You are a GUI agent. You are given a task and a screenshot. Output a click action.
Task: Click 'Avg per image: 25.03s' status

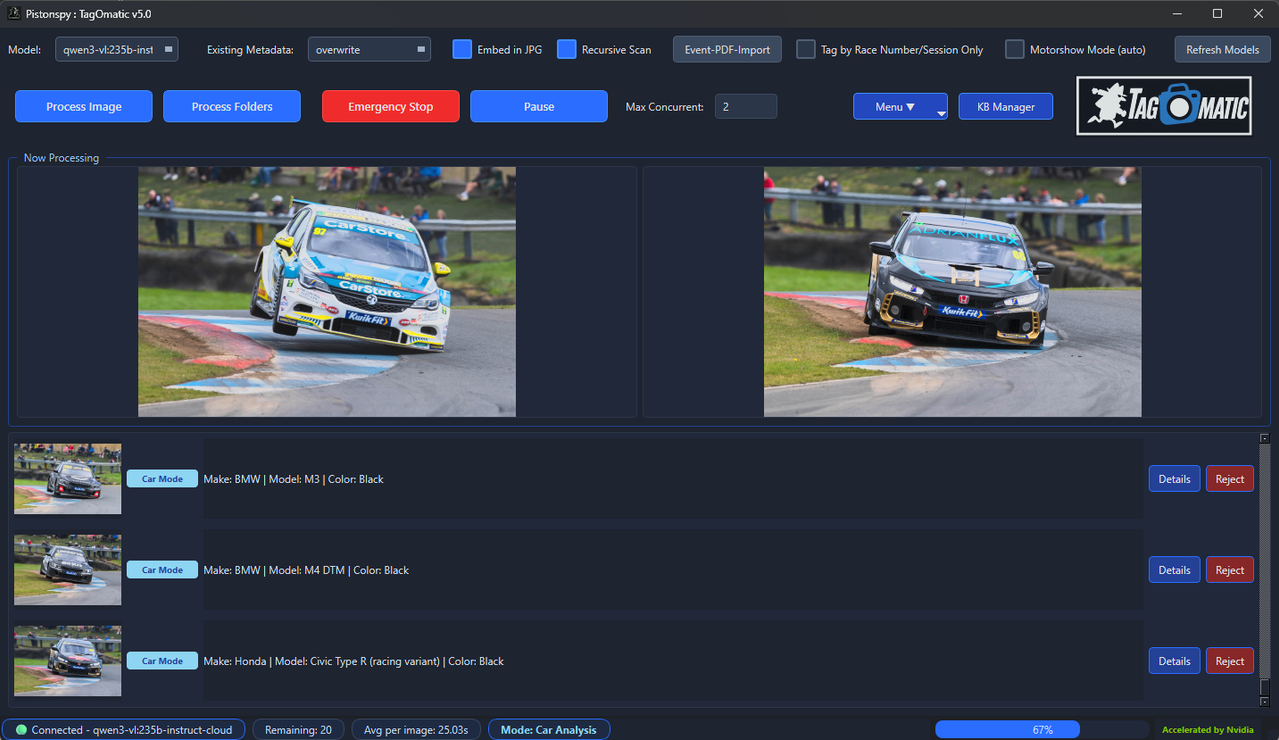click(416, 730)
